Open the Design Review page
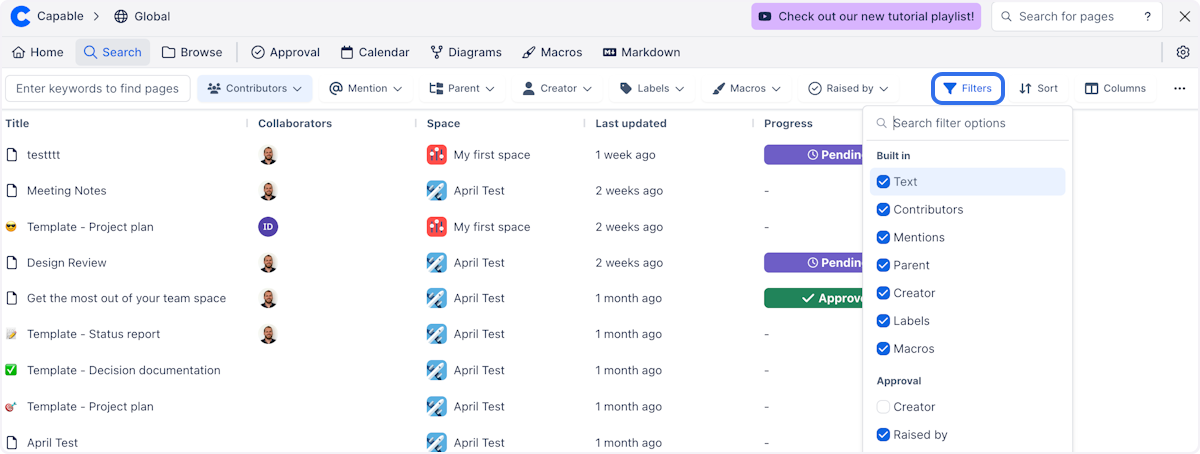1200x454 pixels. (66, 263)
